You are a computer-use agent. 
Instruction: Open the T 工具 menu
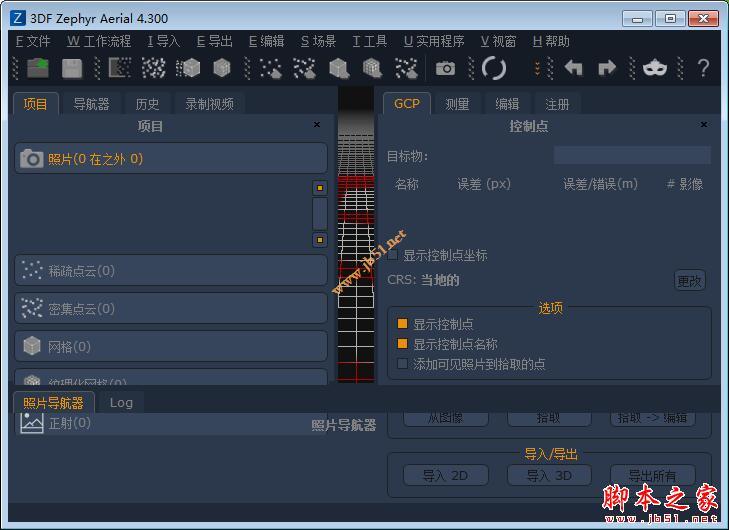click(370, 41)
